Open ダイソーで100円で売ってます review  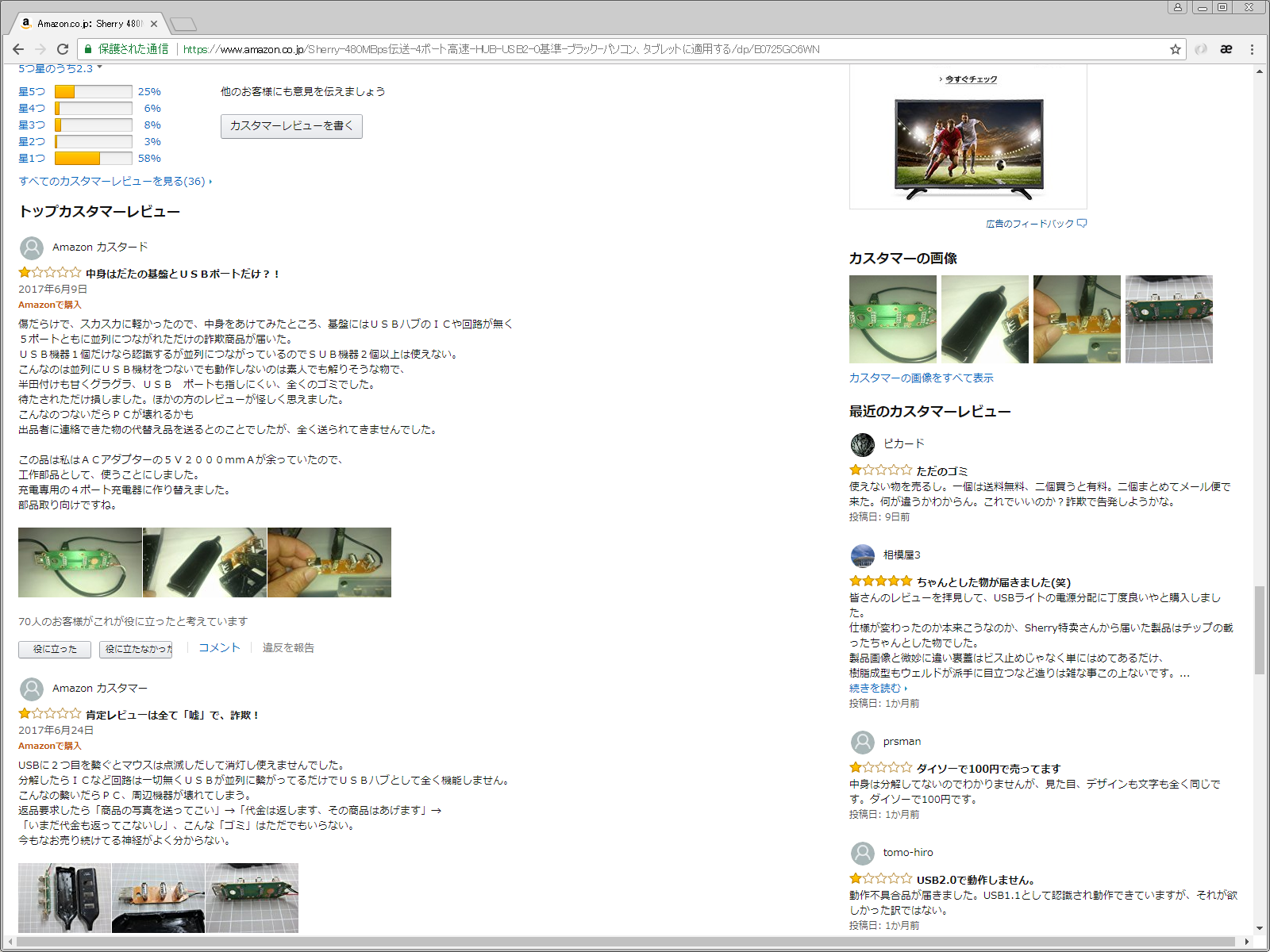[988, 769]
